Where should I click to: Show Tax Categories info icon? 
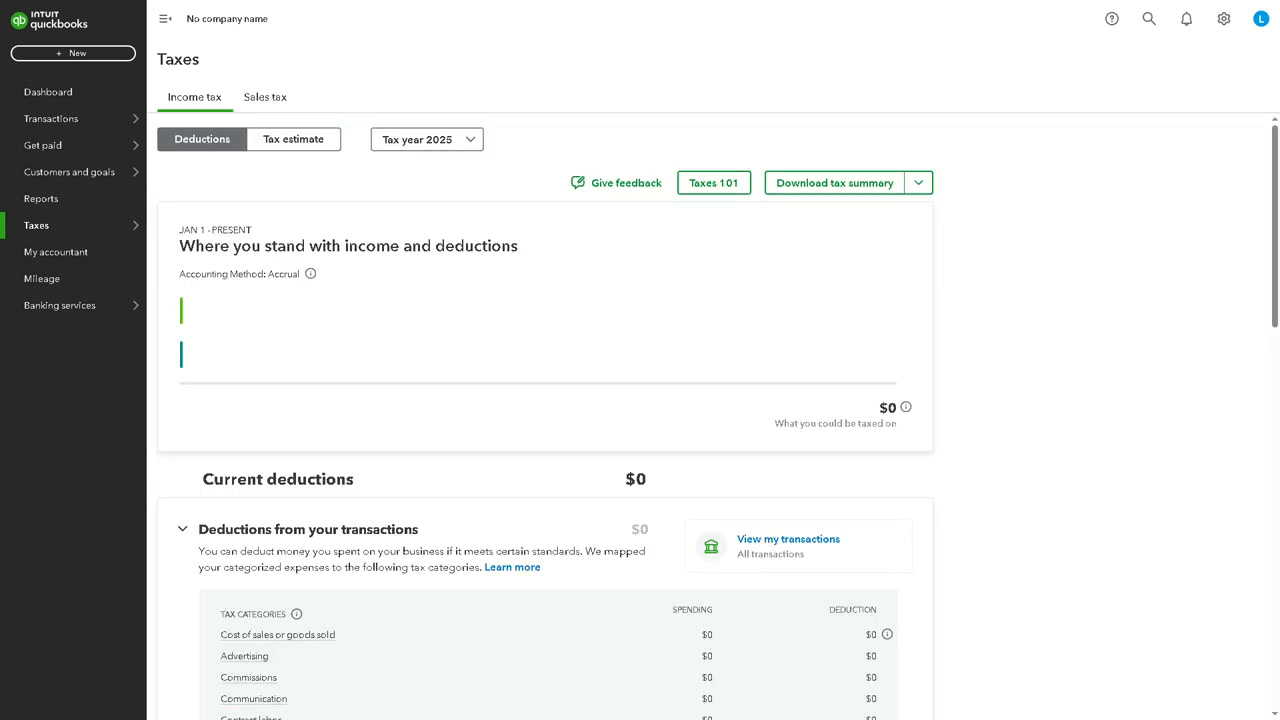[296, 614]
